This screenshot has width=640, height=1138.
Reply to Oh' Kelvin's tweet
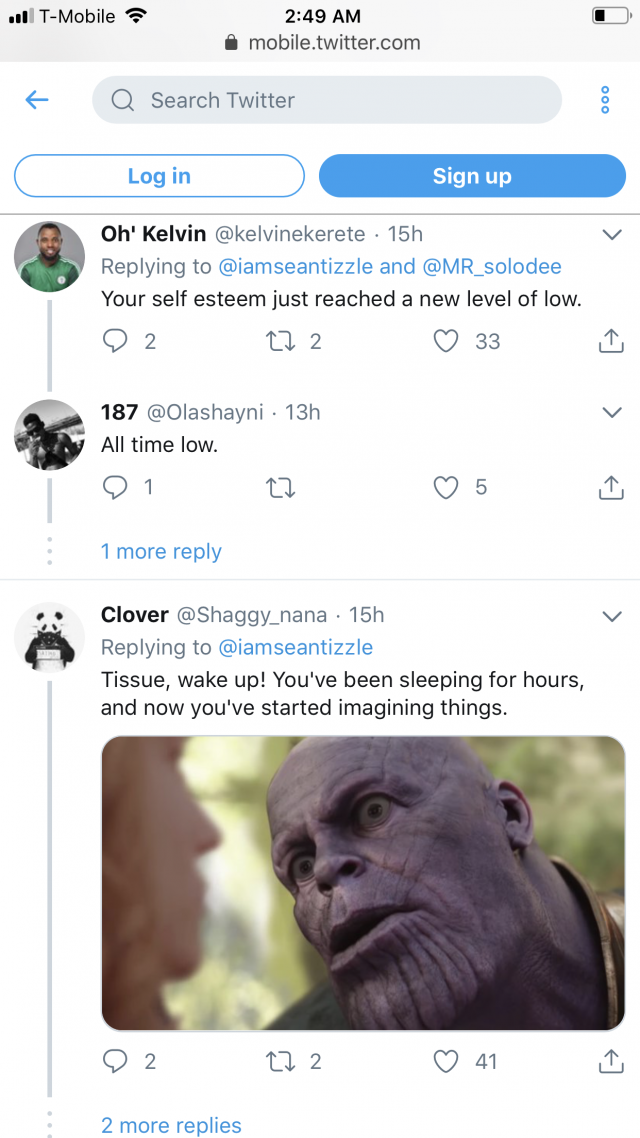[117, 341]
